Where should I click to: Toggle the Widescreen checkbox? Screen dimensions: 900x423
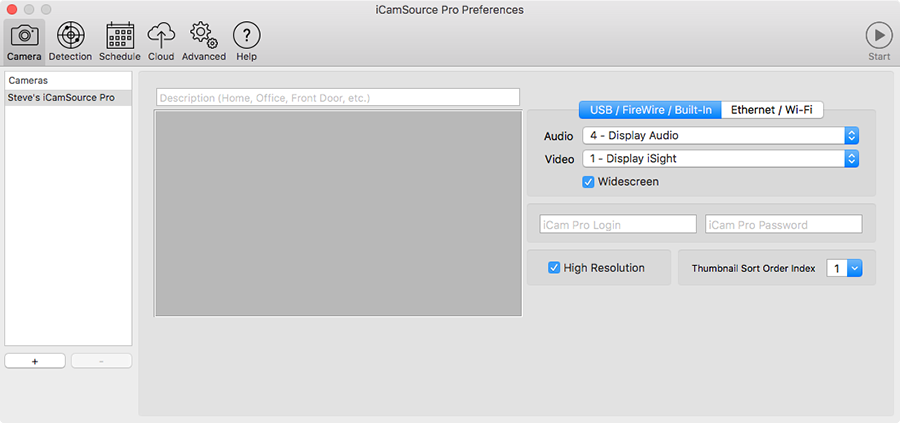tap(588, 182)
